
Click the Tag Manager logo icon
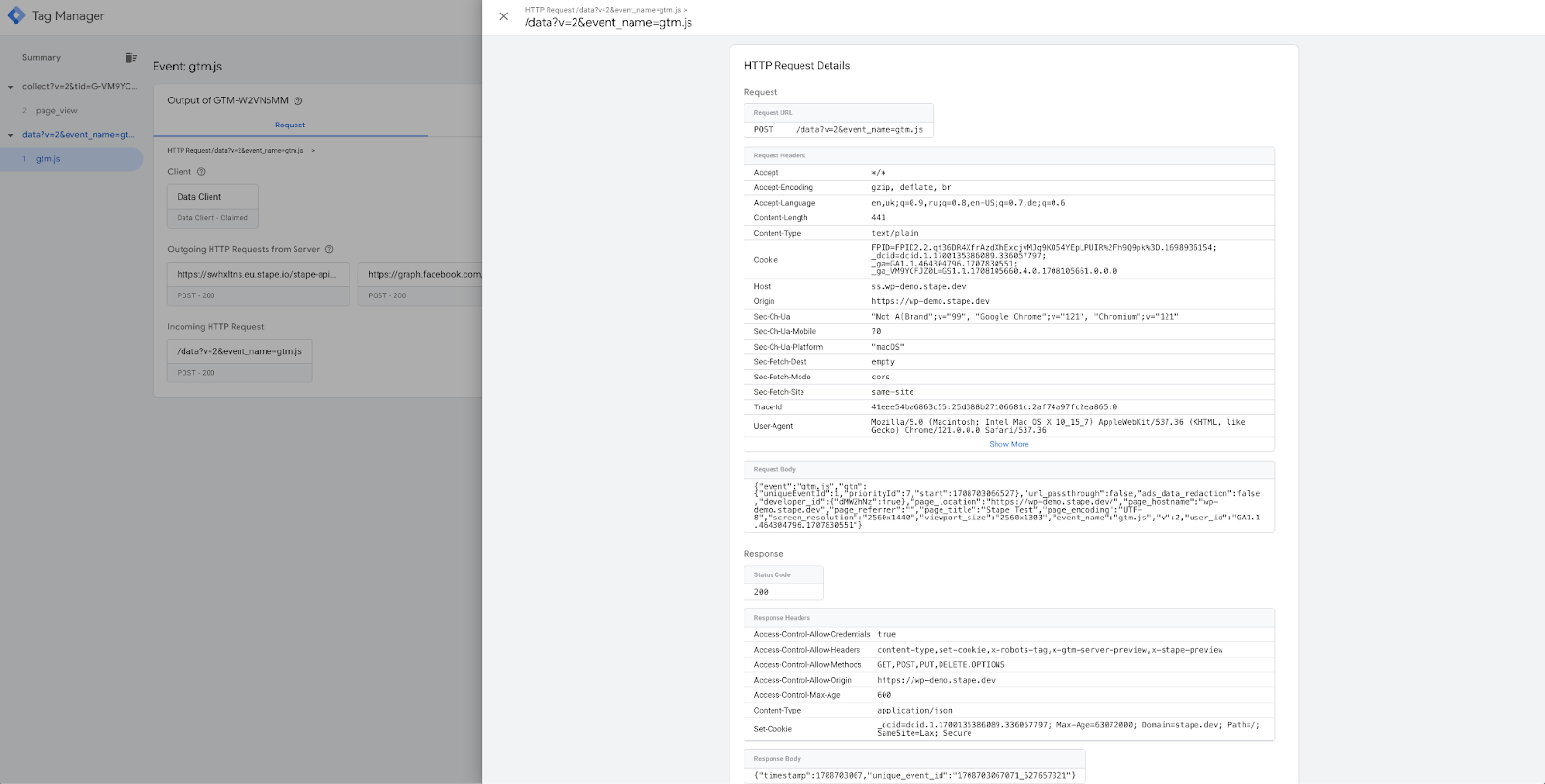pyautogui.click(x=15, y=16)
